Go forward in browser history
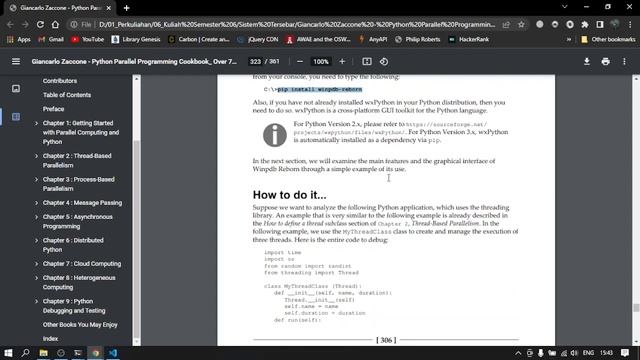The width and height of the screenshot is (640, 360). point(25,24)
